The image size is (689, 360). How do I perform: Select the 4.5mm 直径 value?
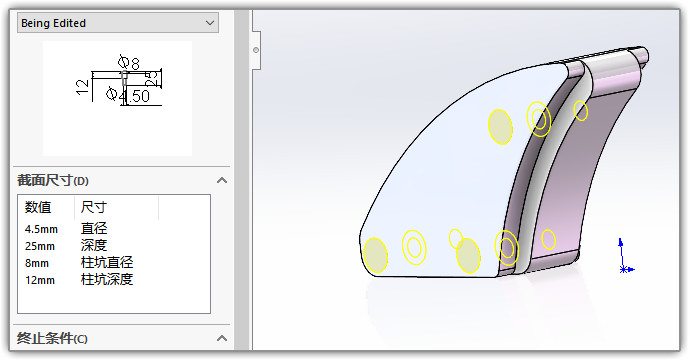41,229
